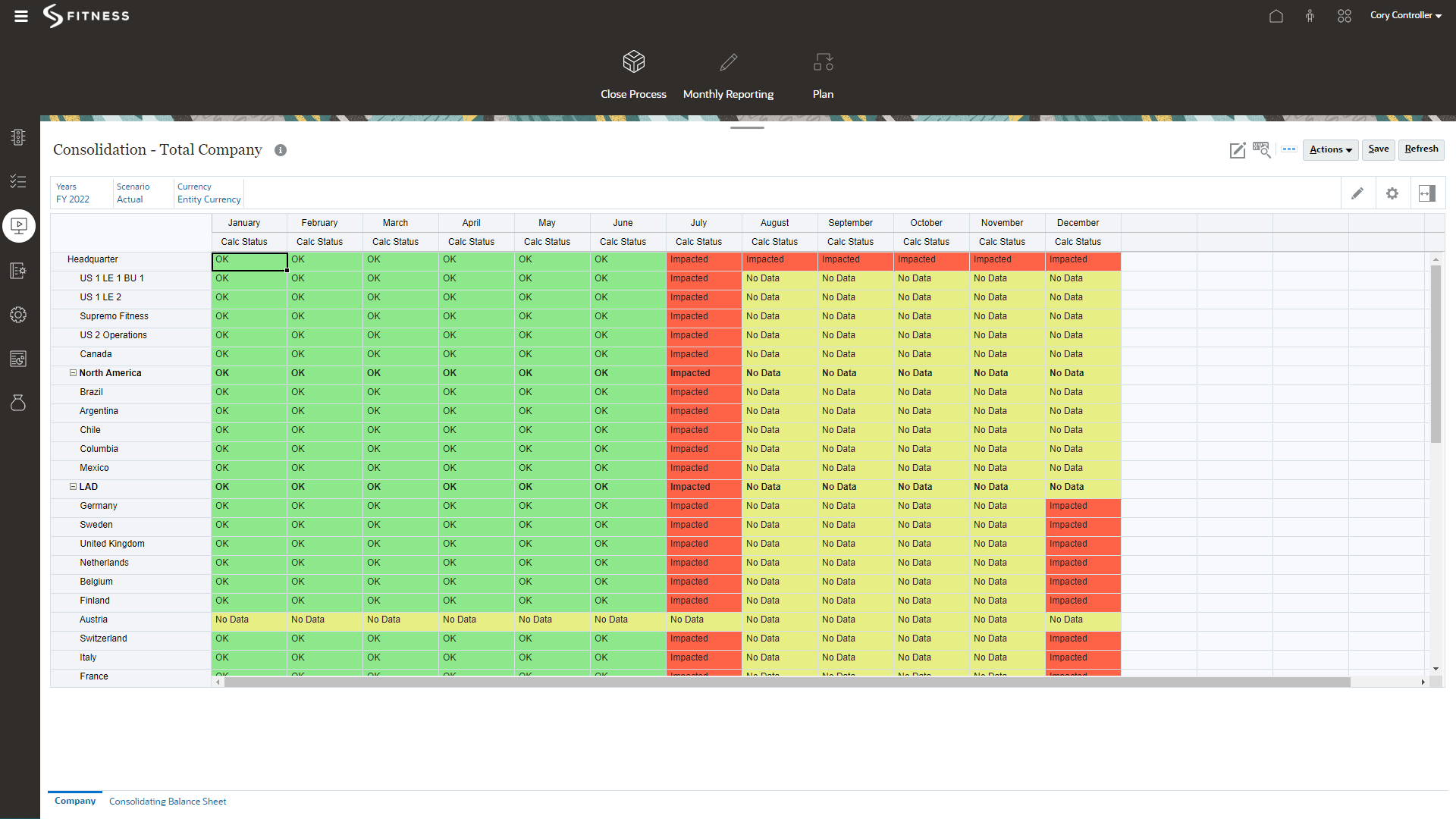Viewport: 1456px width, 819px height.
Task: Collapse the North America row group
Action: 74,373
